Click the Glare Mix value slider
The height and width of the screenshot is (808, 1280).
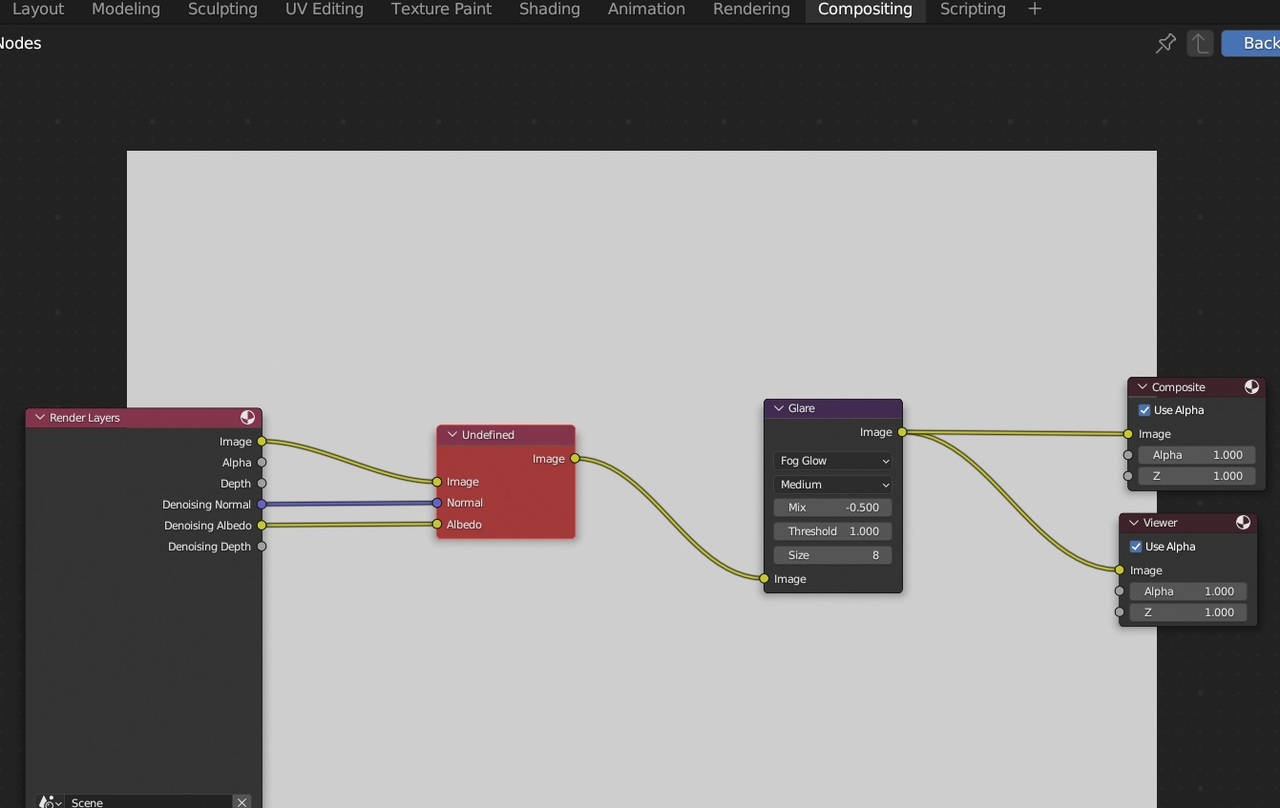[833, 507]
